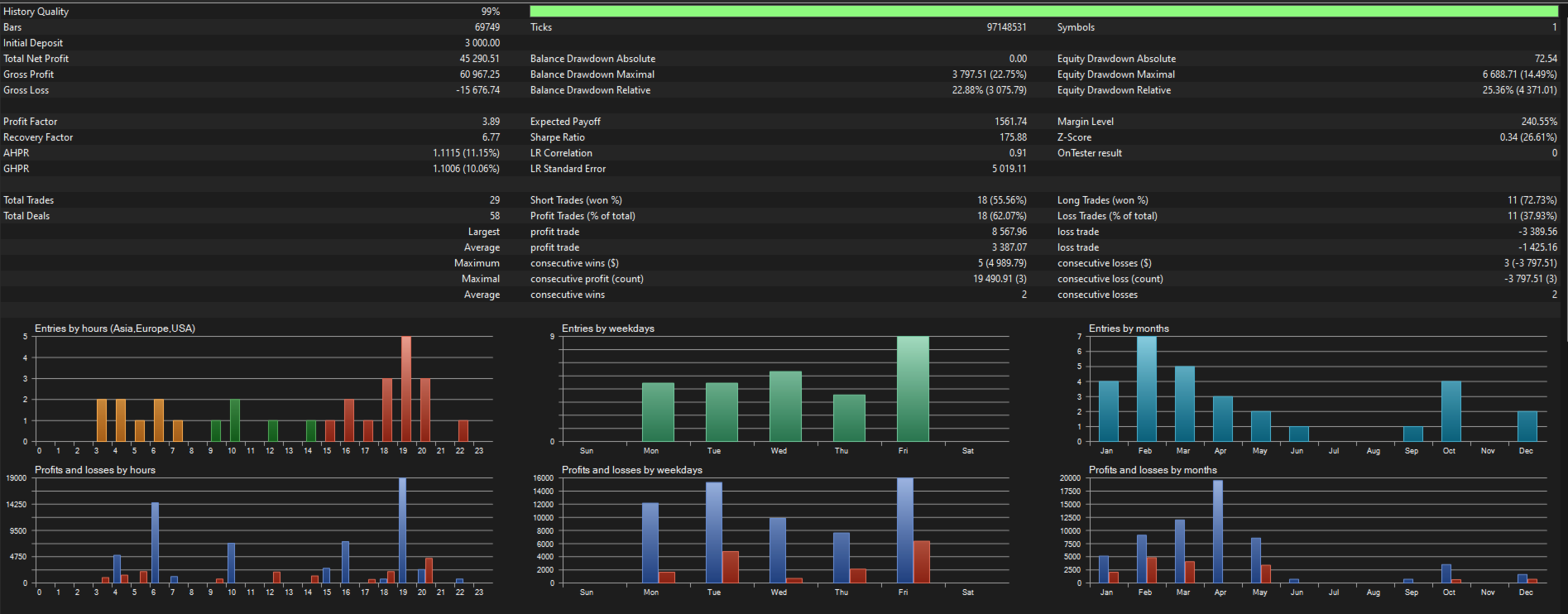Select the Expected Payoff value 1561.74
The image size is (1568, 614).
point(1011,122)
